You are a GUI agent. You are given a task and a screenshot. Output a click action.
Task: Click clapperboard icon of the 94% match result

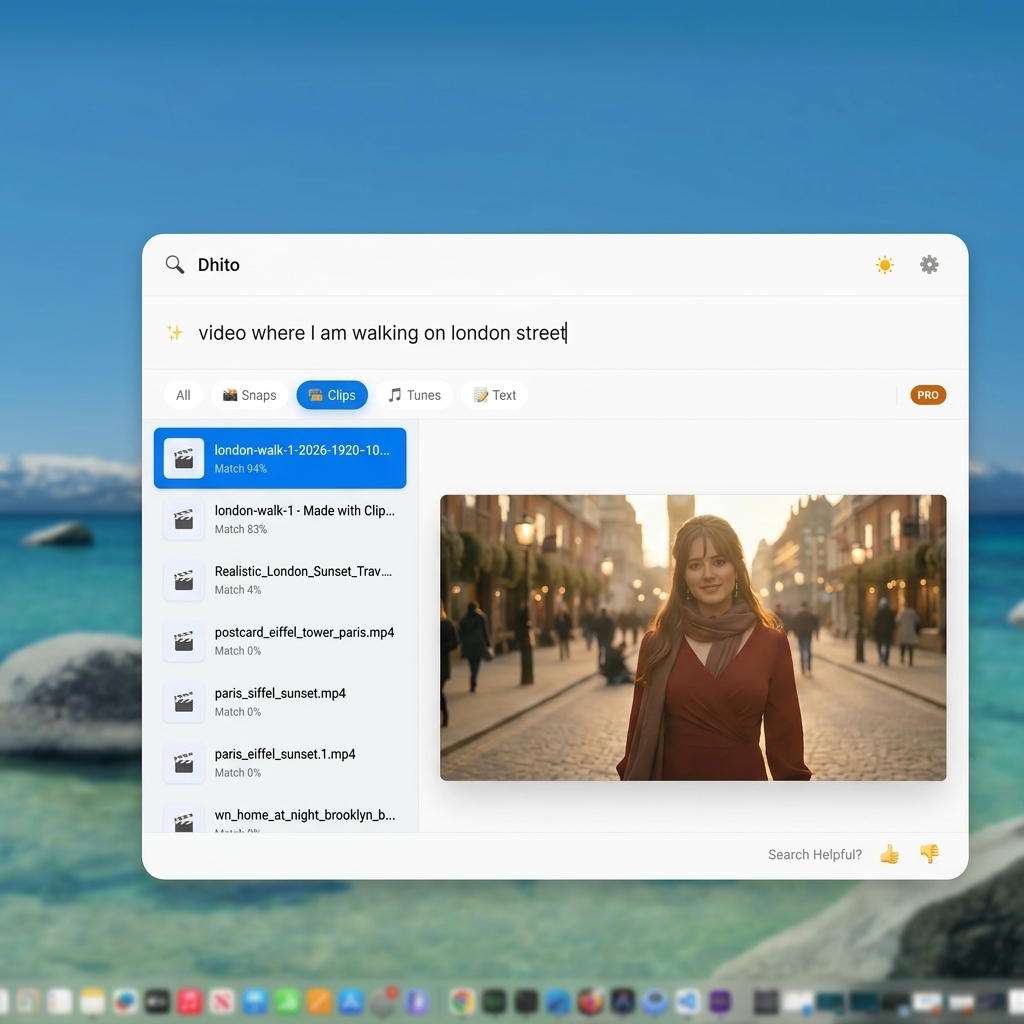click(184, 458)
